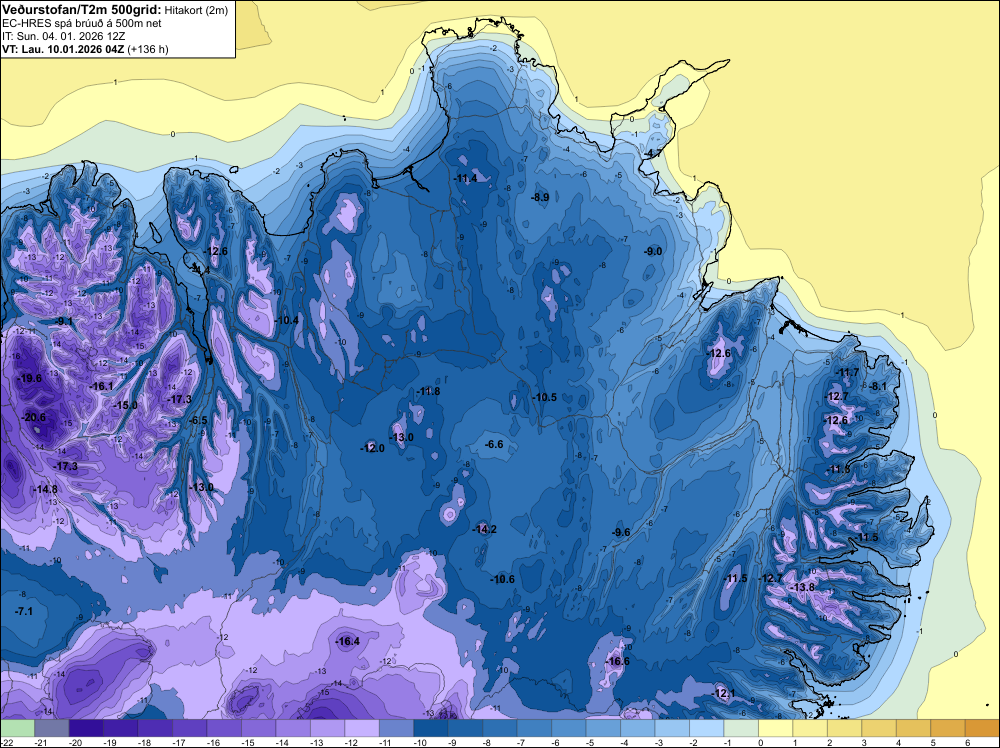Select the yellow legend swatch labeled 0
Image resolution: width=1000 pixels, height=748 pixels.
(775, 728)
